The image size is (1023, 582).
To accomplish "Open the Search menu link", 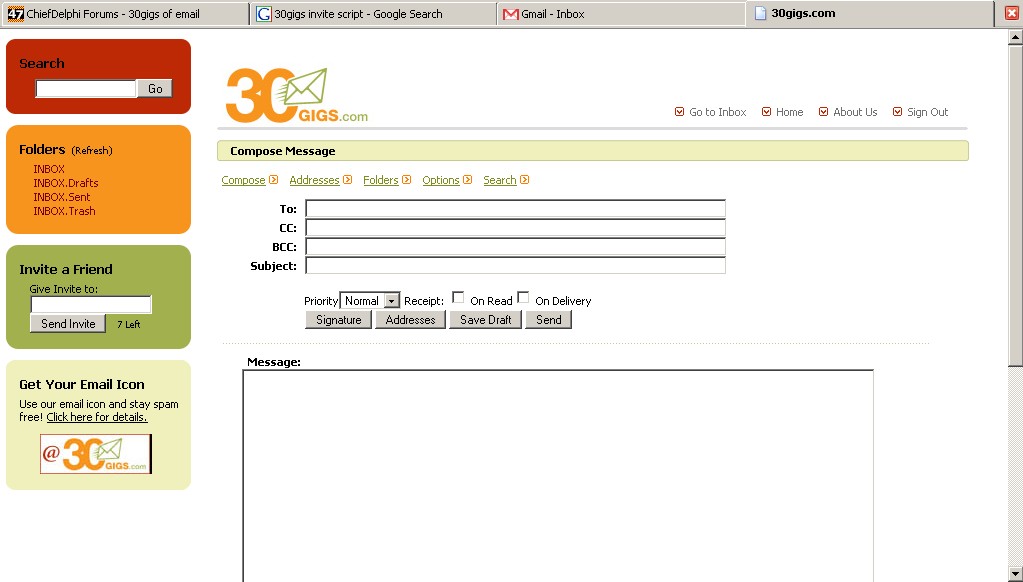I will click(500, 180).
